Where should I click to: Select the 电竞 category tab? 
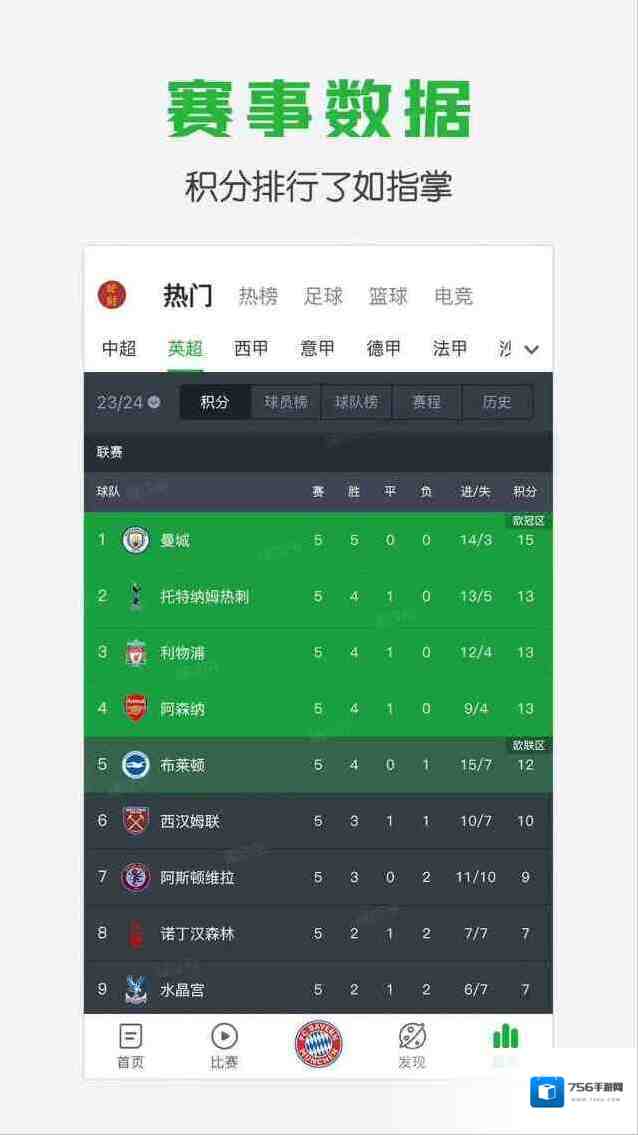(x=453, y=296)
